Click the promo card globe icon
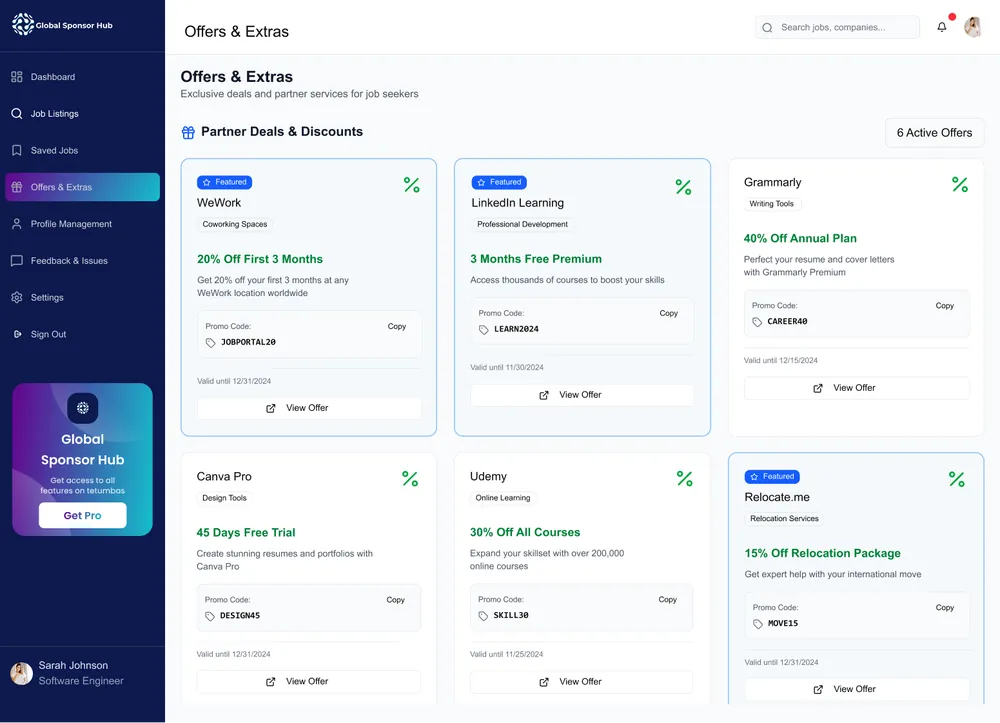Screen dimensions: 1000x723 83,408
